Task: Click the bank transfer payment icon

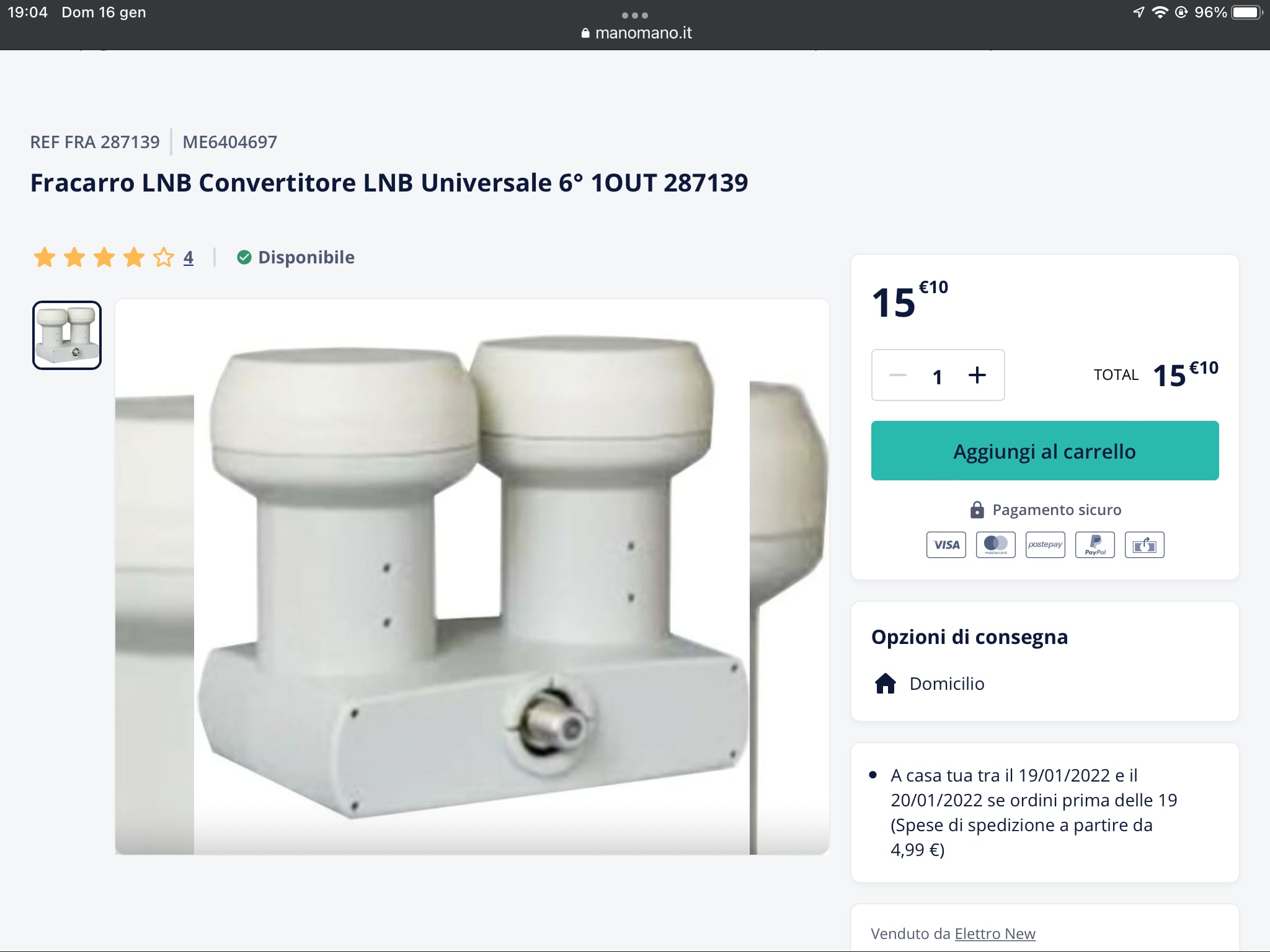Action: 1145,545
